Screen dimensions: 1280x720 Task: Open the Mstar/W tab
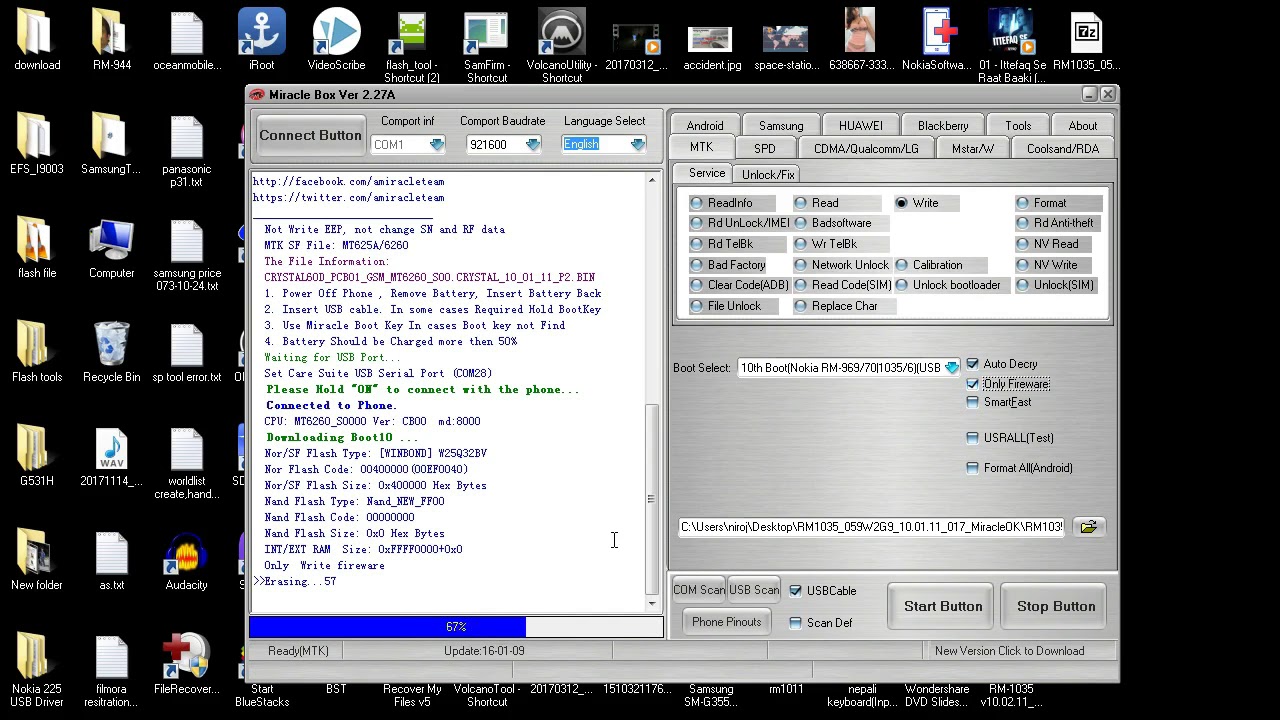pyautogui.click(x=973, y=149)
